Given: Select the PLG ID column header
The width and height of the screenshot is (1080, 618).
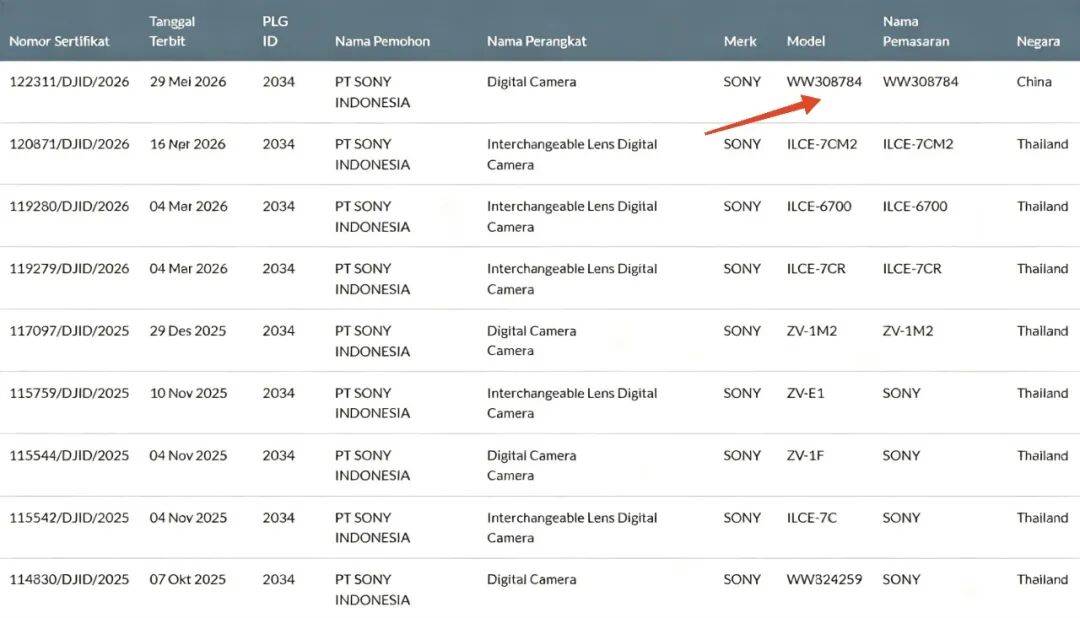Looking at the screenshot, I should tap(275, 31).
